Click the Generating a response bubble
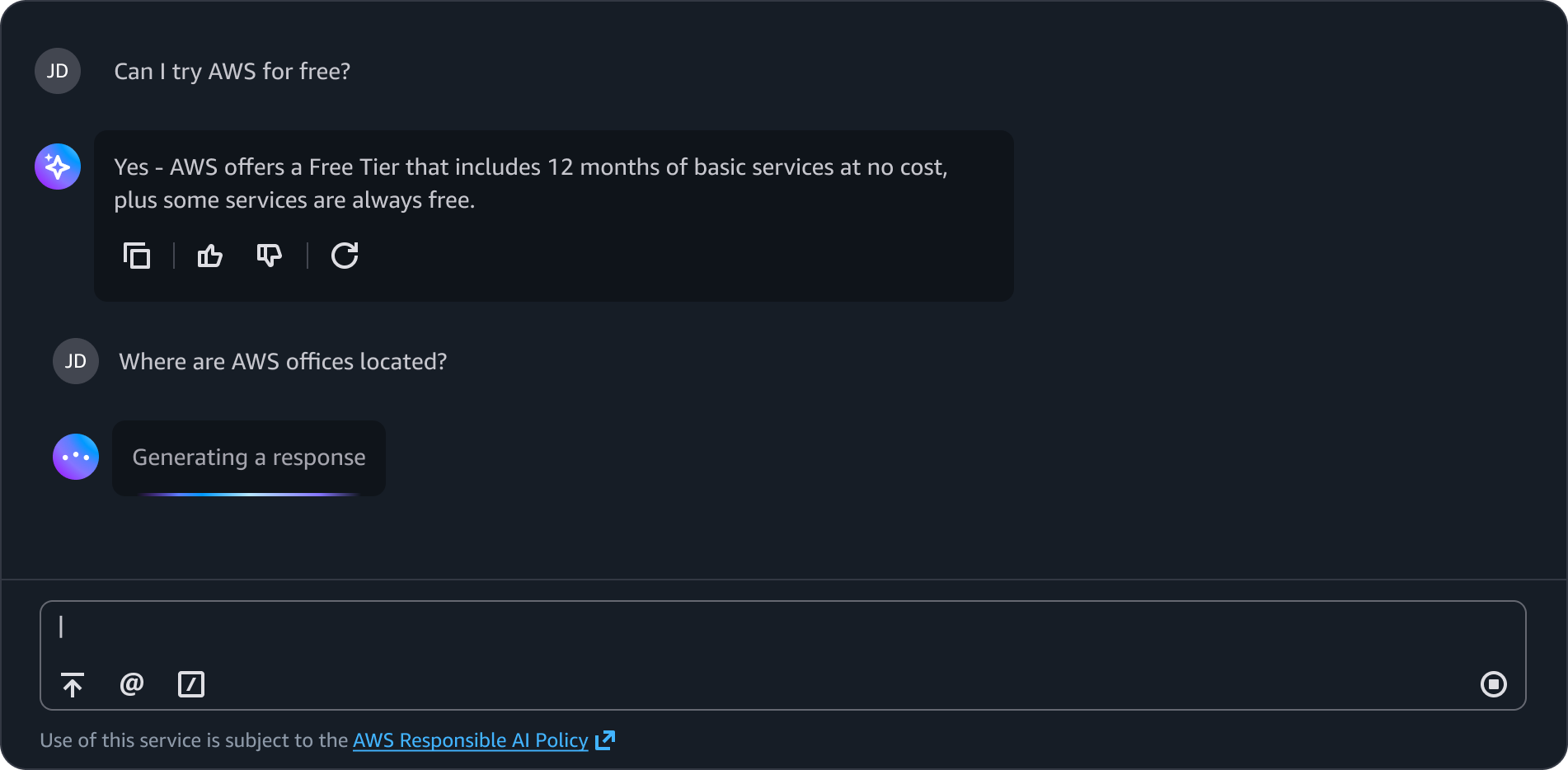The width and height of the screenshot is (1568, 770). (249, 457)
